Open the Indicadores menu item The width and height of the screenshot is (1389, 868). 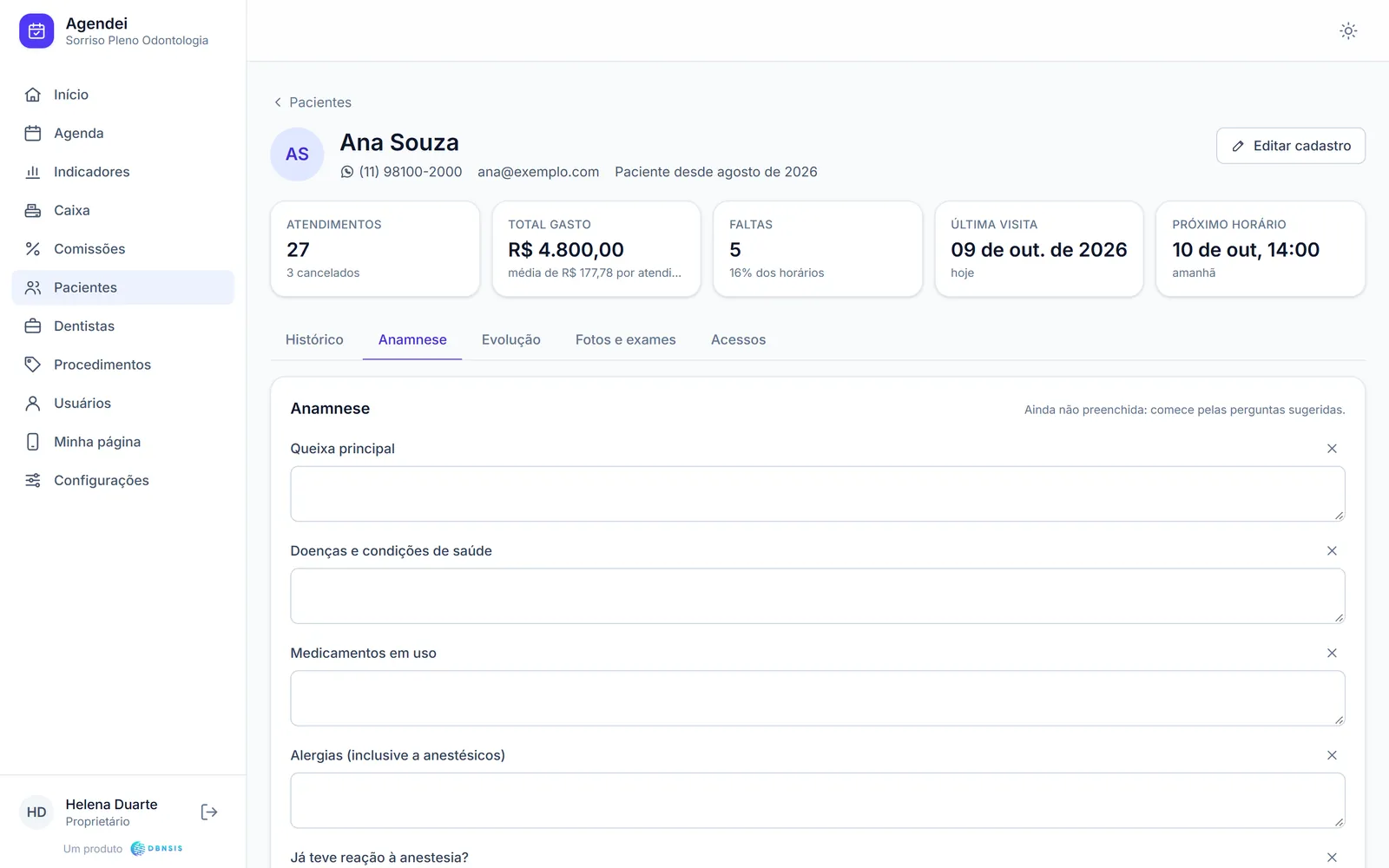(123, 172)
